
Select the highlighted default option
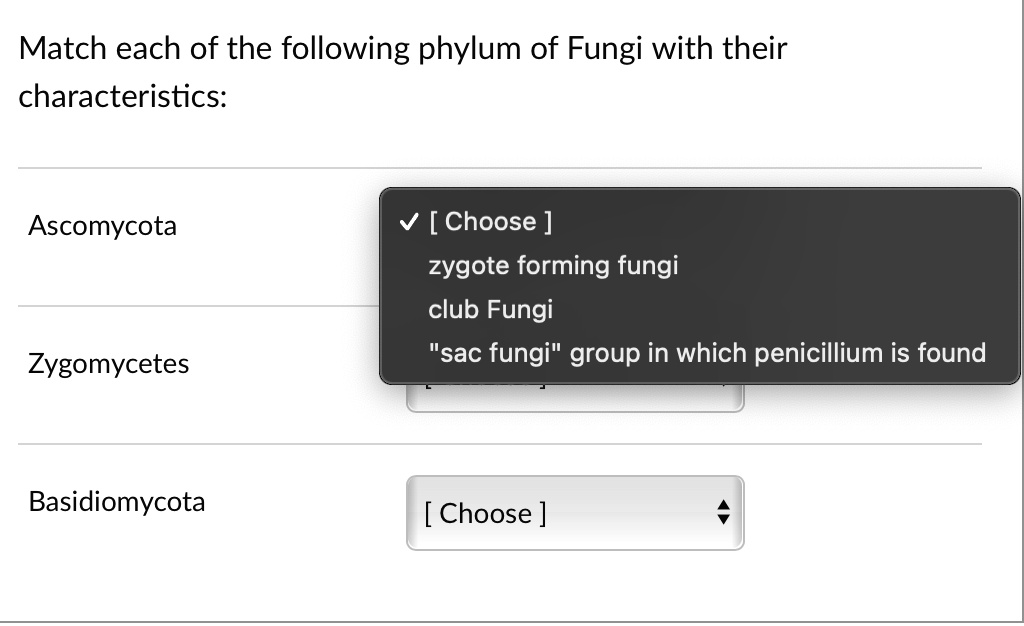pyautogui.click(x=490, y=221)
